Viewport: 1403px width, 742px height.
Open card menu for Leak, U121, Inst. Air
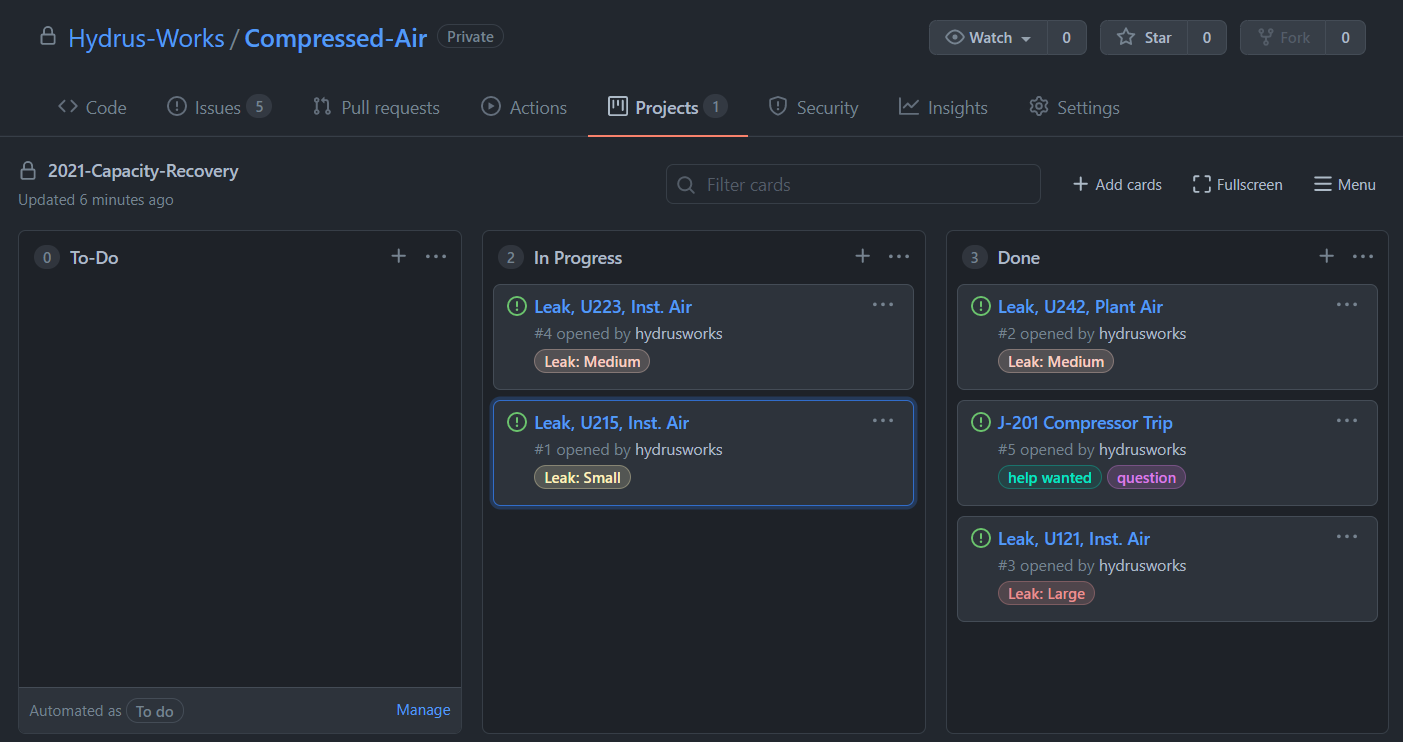coord(1347,537)
